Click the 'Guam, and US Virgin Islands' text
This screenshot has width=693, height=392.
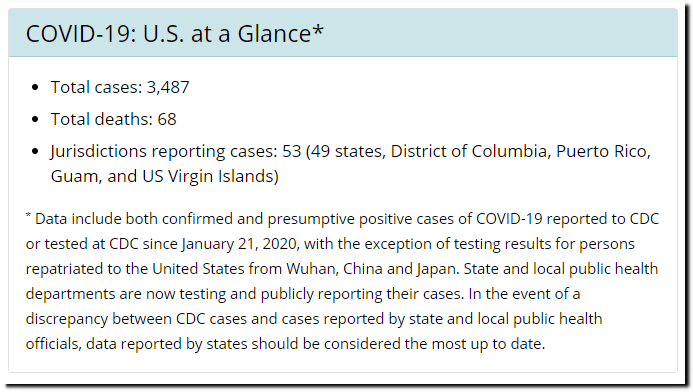pos(162,176)
